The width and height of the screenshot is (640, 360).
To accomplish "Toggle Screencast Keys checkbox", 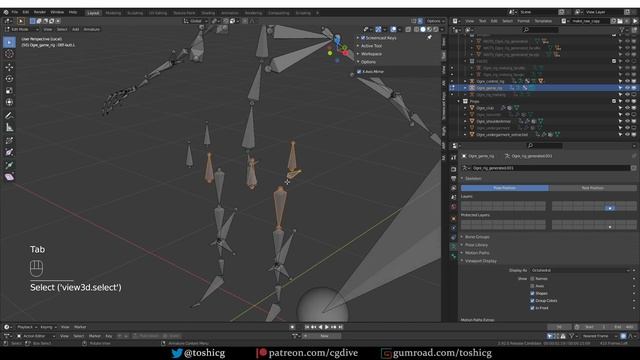I will (x=362, y=38).
